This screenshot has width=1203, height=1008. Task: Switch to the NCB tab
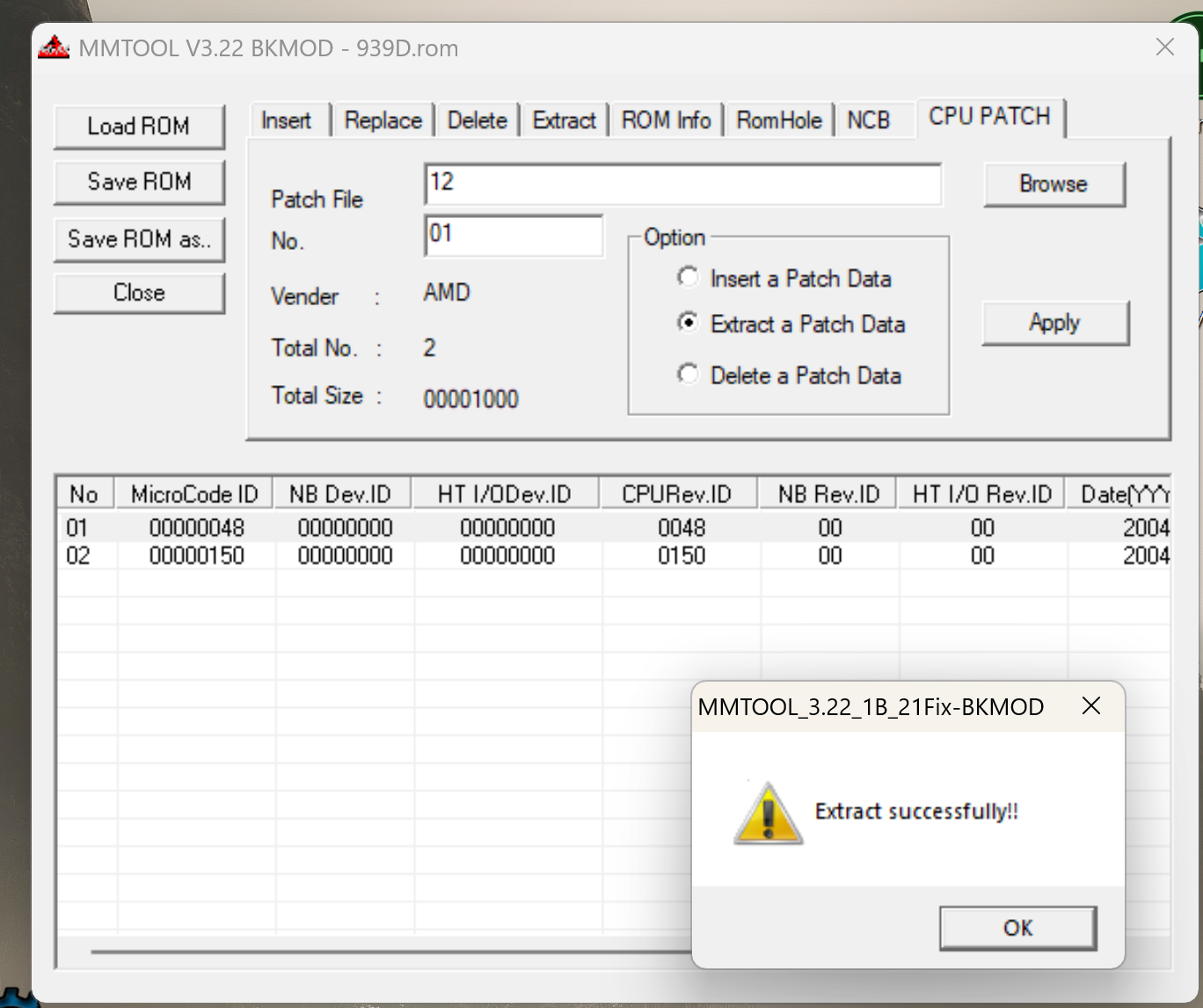coord(869,121)
